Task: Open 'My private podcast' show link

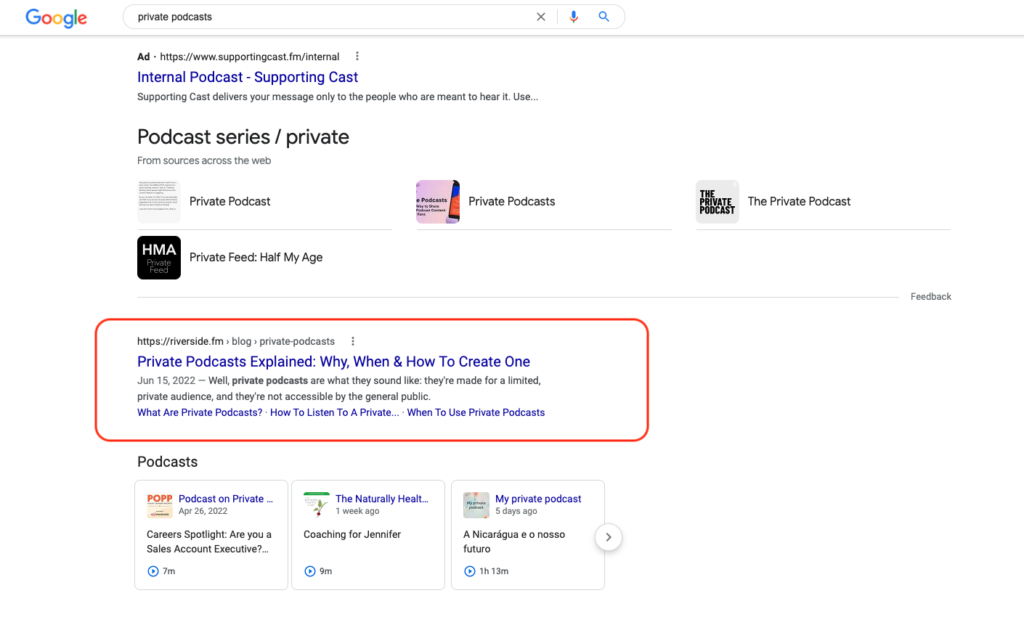Action: pos(538,499)
